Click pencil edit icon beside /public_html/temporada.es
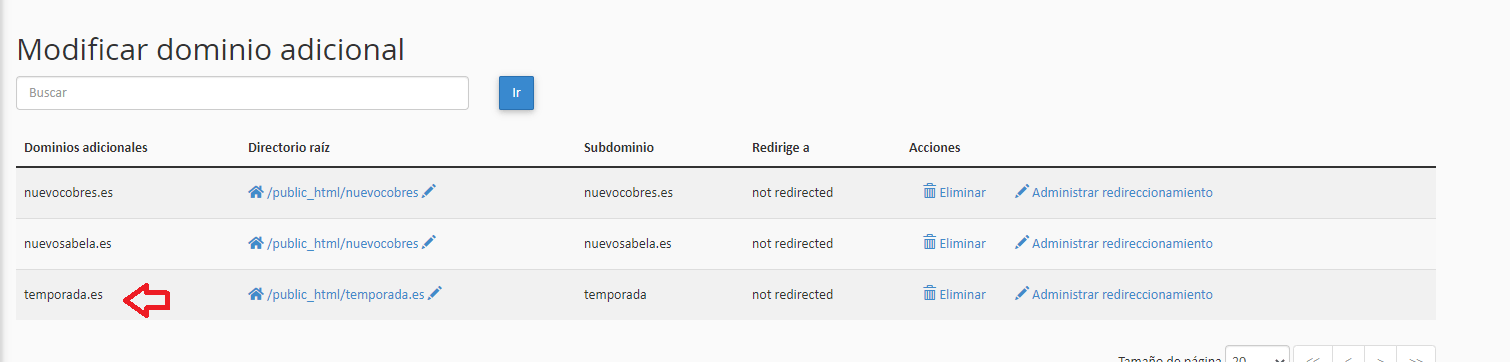Viewport: 1510px width, 362px height. point(435,294)
